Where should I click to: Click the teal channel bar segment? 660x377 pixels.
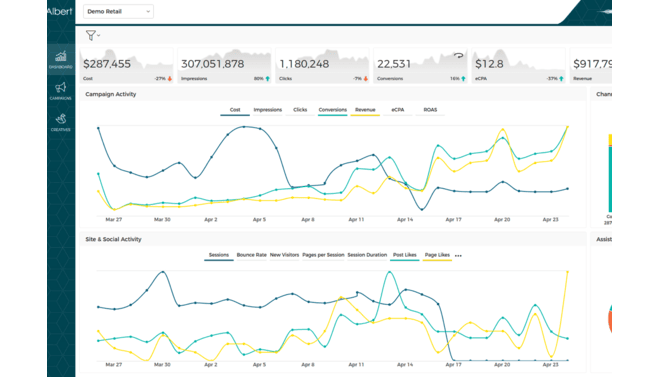pos(610,179)
